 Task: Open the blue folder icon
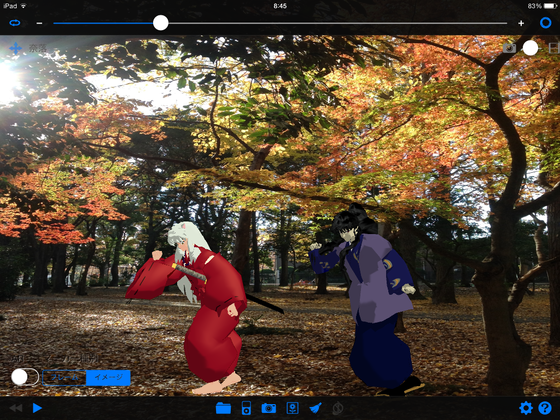tap(223, 408)
